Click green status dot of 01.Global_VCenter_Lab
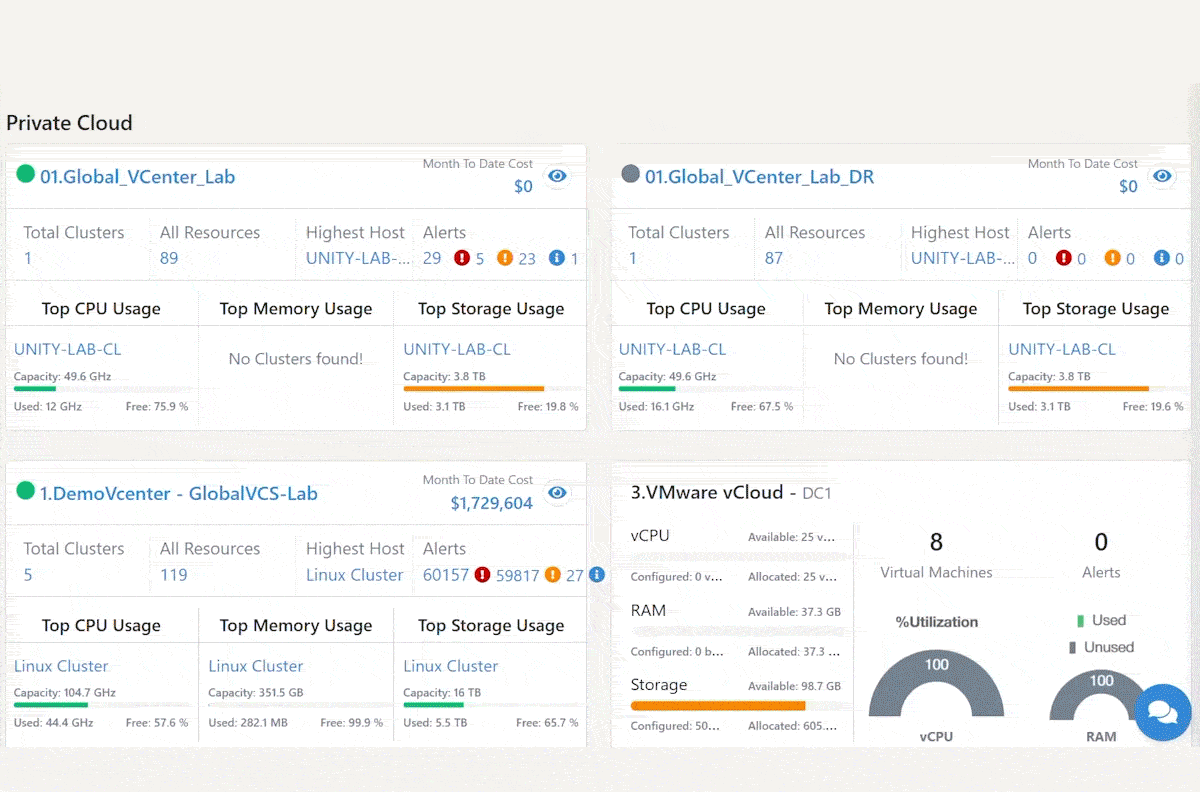 tap(26, 174)
